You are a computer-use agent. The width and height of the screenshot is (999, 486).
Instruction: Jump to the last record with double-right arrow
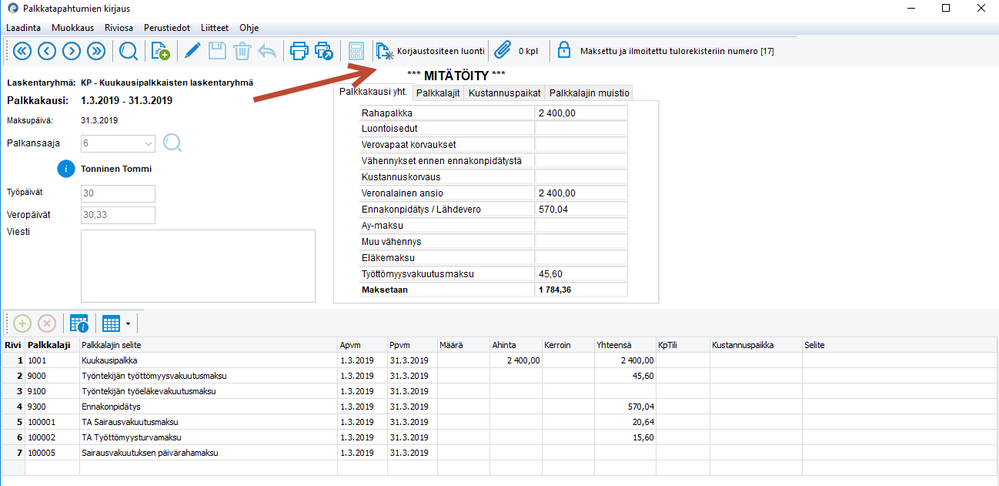click(96, 51)
